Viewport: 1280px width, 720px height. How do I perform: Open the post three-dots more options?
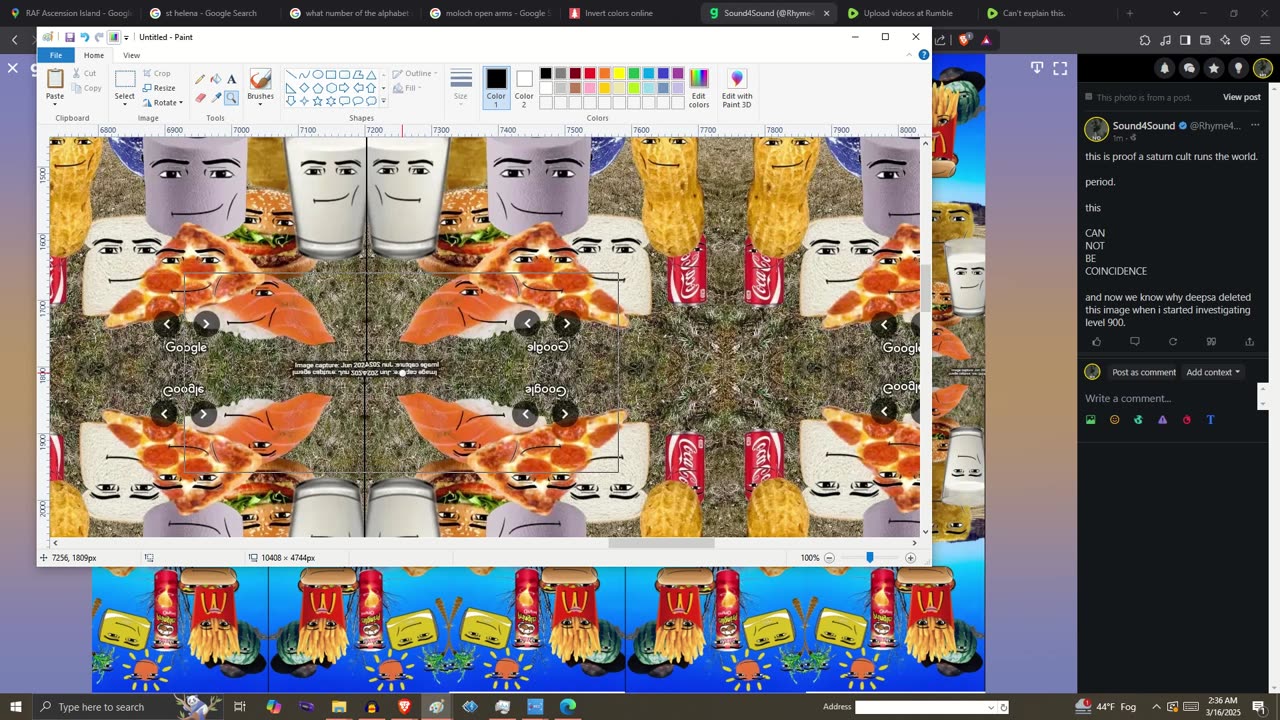click(x=1255, y=126)
